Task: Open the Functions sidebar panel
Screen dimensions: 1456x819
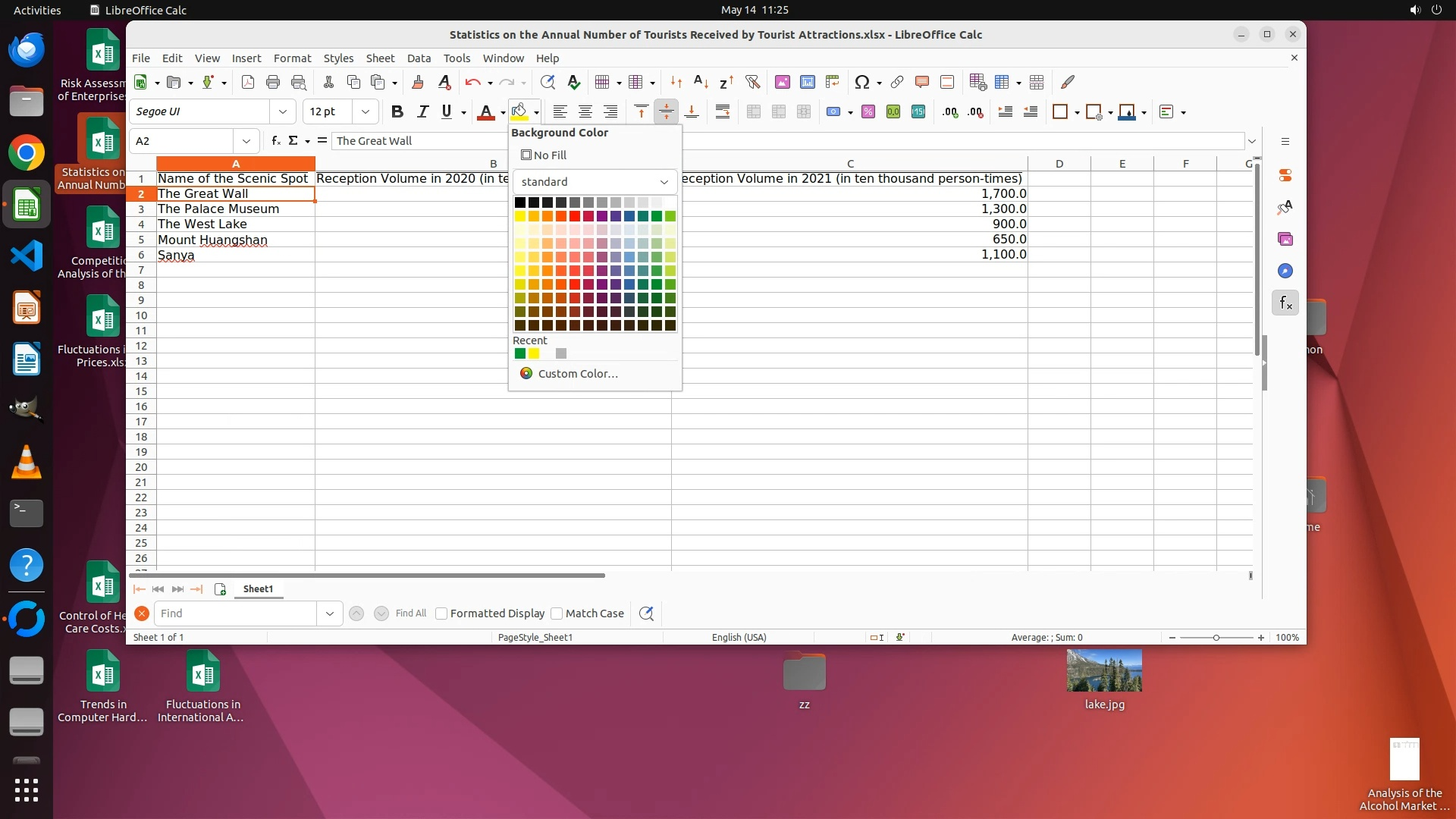Action: [x=1285, y=303]
